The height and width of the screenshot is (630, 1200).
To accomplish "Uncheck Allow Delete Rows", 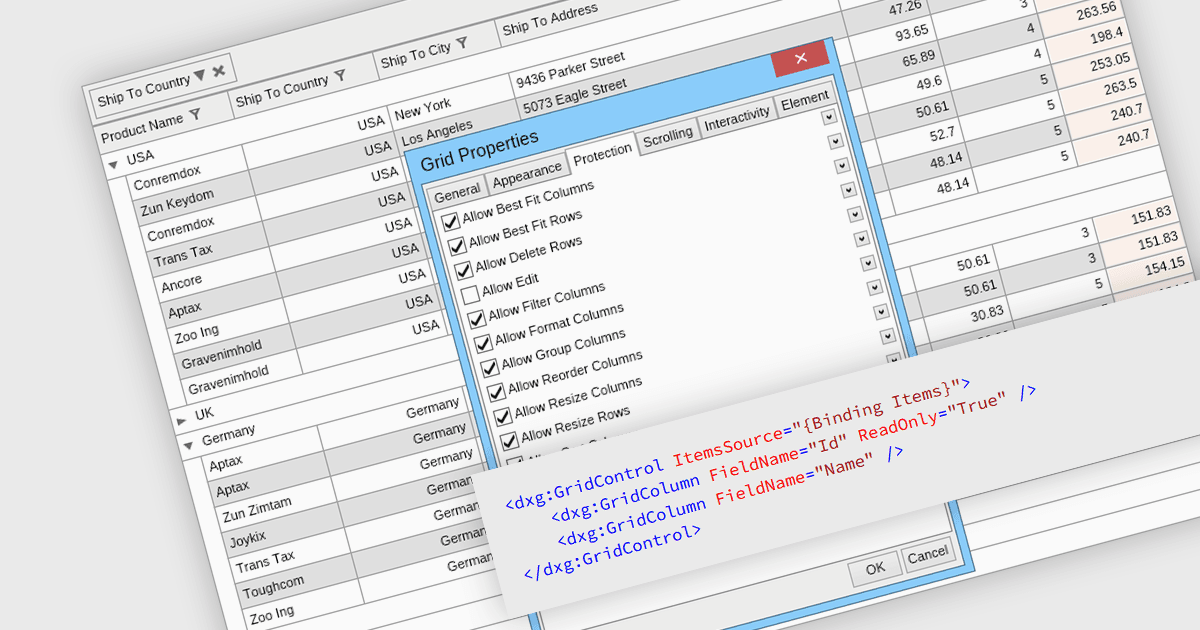I will coord(464,271).
